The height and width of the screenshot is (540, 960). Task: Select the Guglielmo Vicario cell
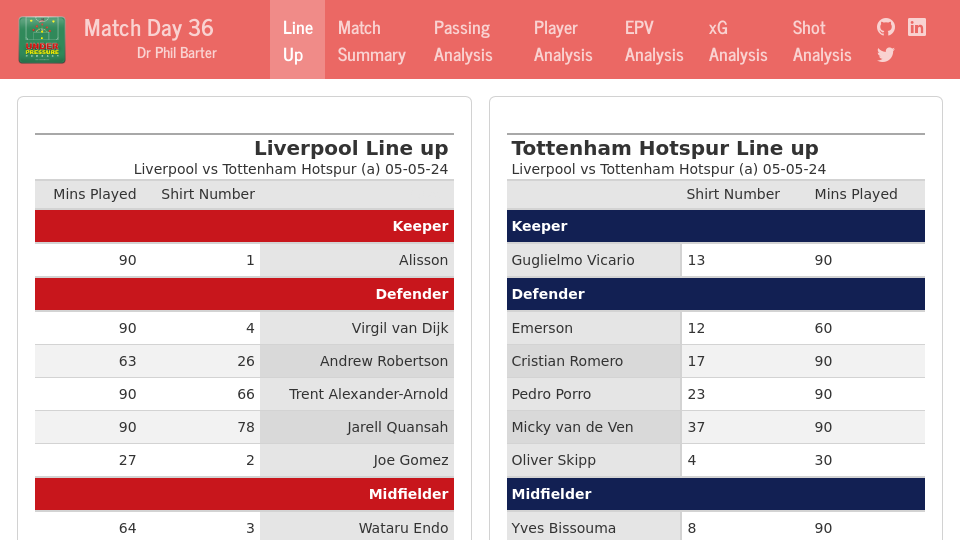pos(573,260)
